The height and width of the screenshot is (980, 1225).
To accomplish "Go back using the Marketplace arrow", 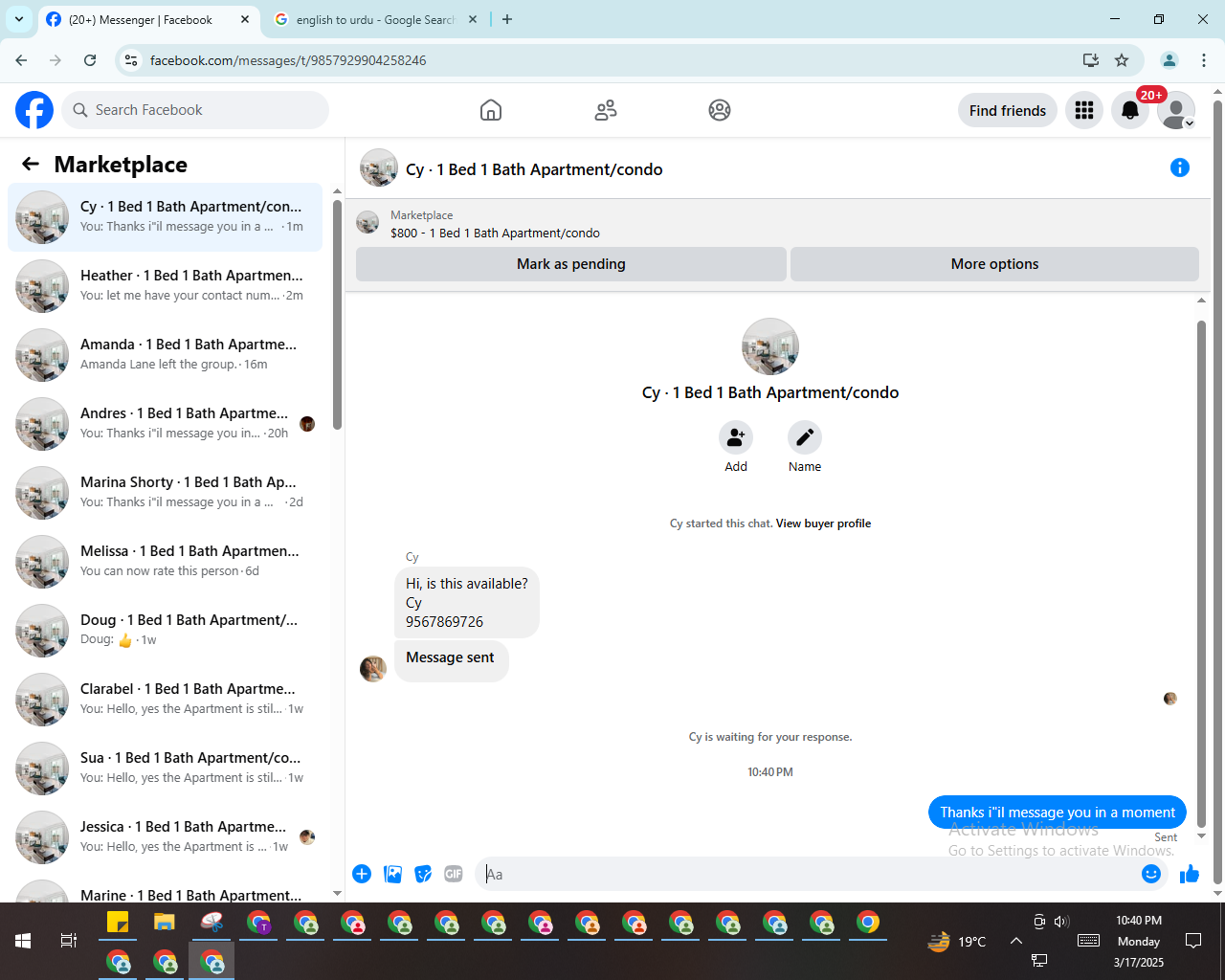I will [31, 165].
